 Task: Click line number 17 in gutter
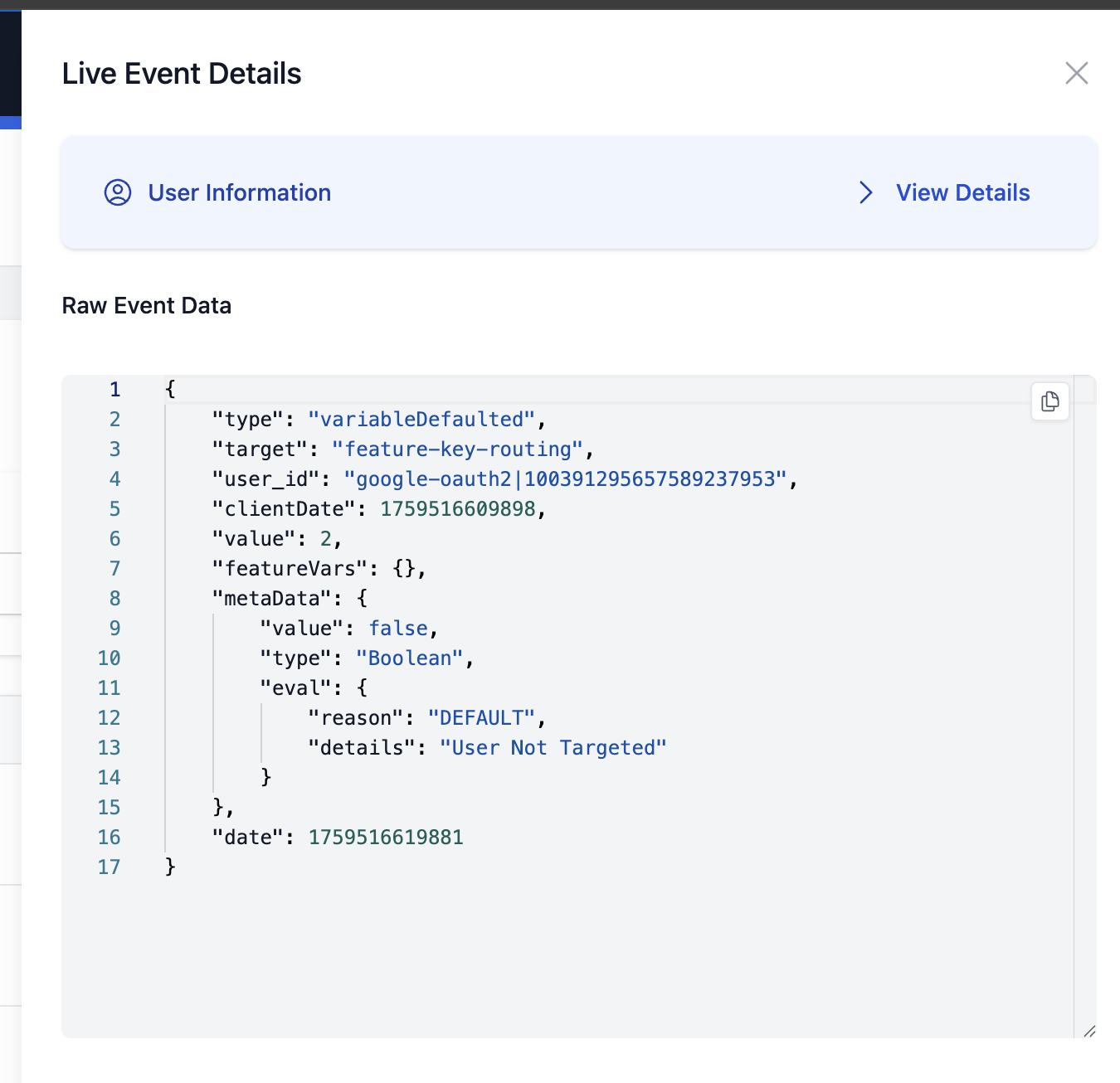click(x=109, y=867)
